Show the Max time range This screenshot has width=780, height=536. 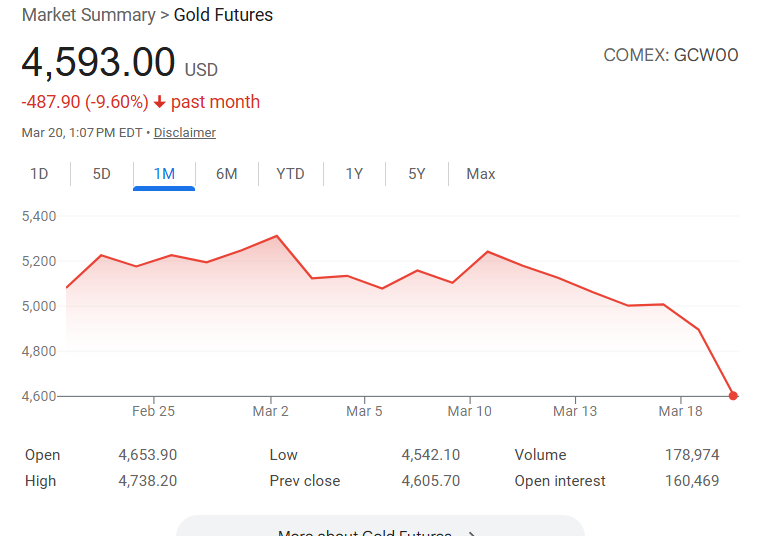[x=480, y=174]
